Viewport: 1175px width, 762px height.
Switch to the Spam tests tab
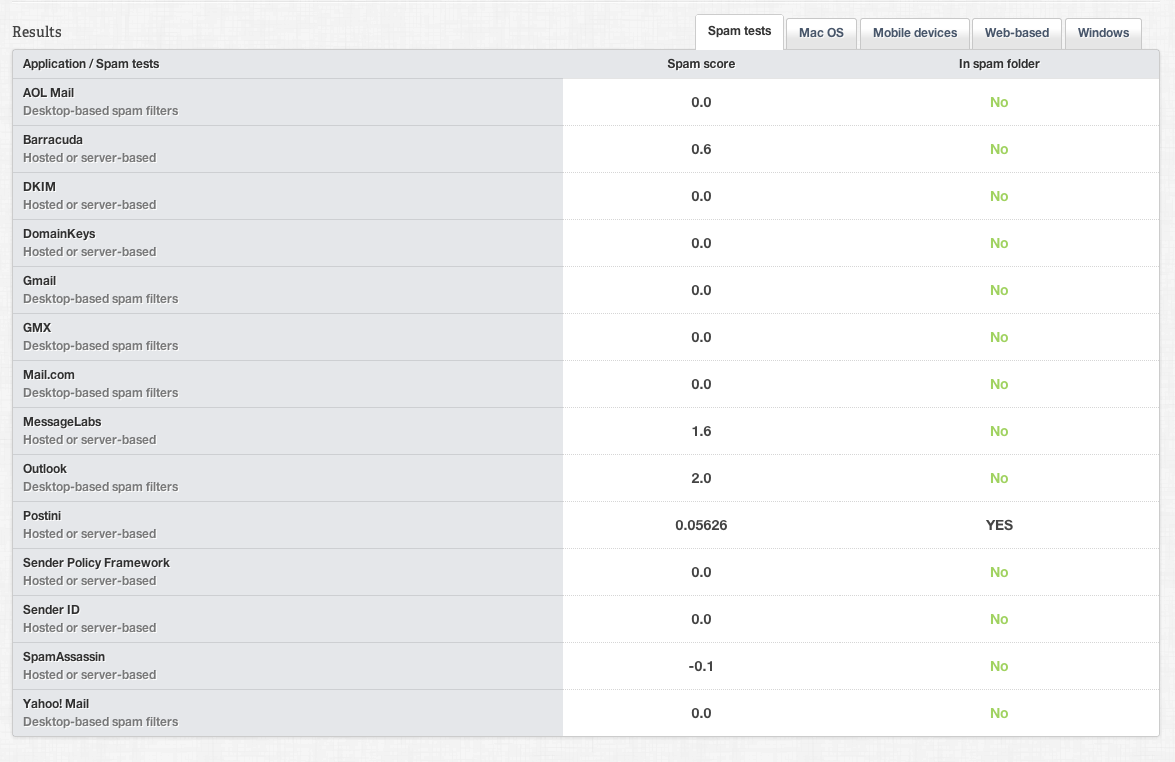click(739, 31)
